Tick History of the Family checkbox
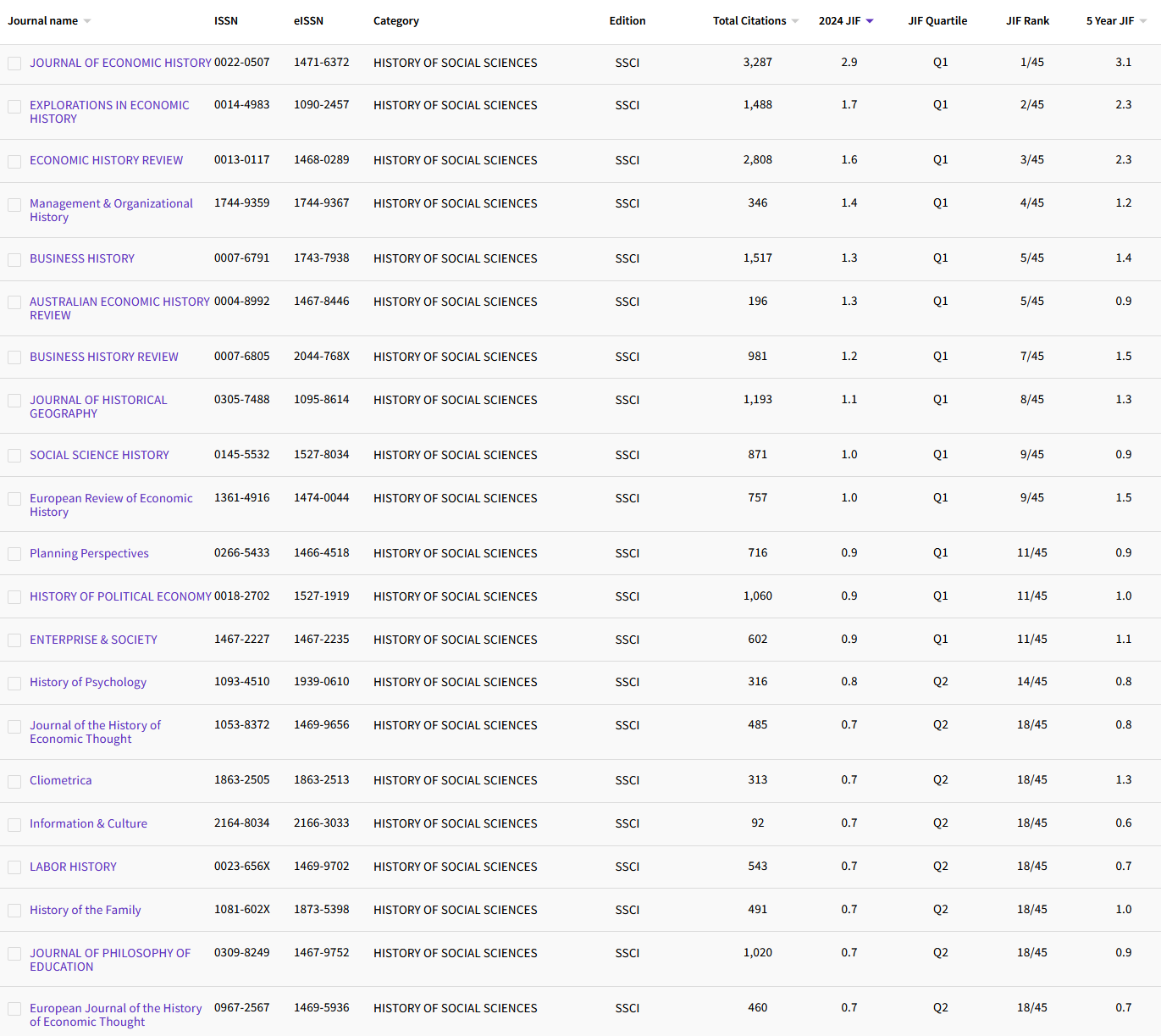 (x=14, y=911)
